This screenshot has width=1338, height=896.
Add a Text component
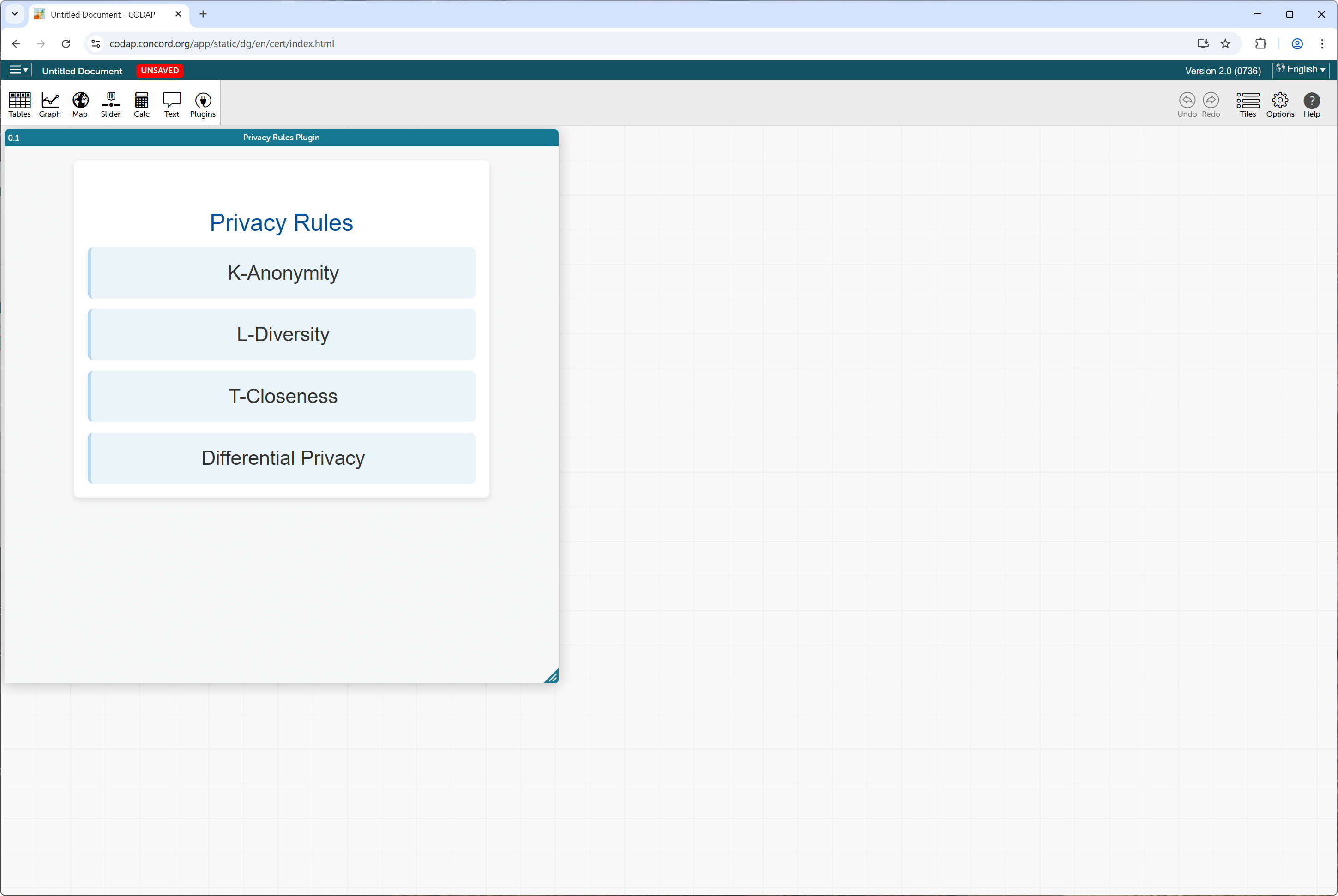[x=171, y=105]
